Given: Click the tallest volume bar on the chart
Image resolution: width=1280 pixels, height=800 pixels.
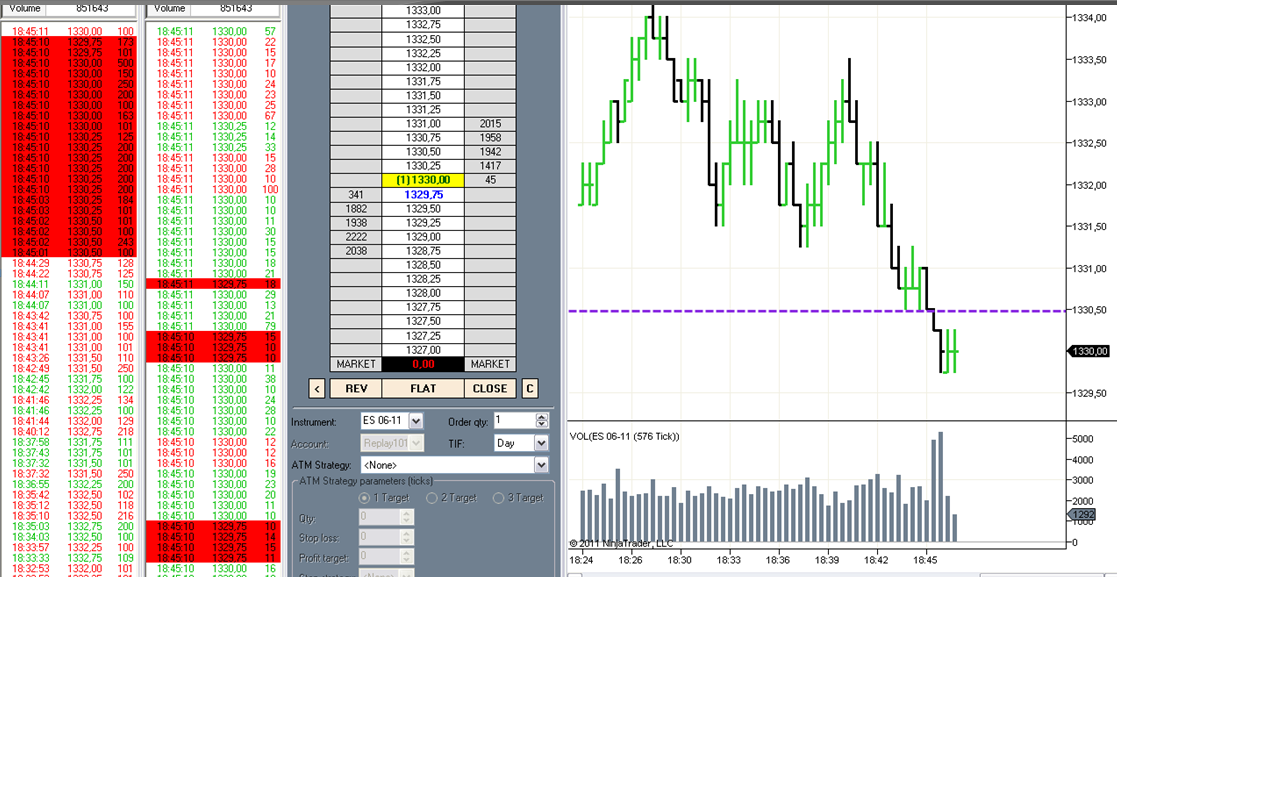Looking at the screenshot, I should pos(941,487).
